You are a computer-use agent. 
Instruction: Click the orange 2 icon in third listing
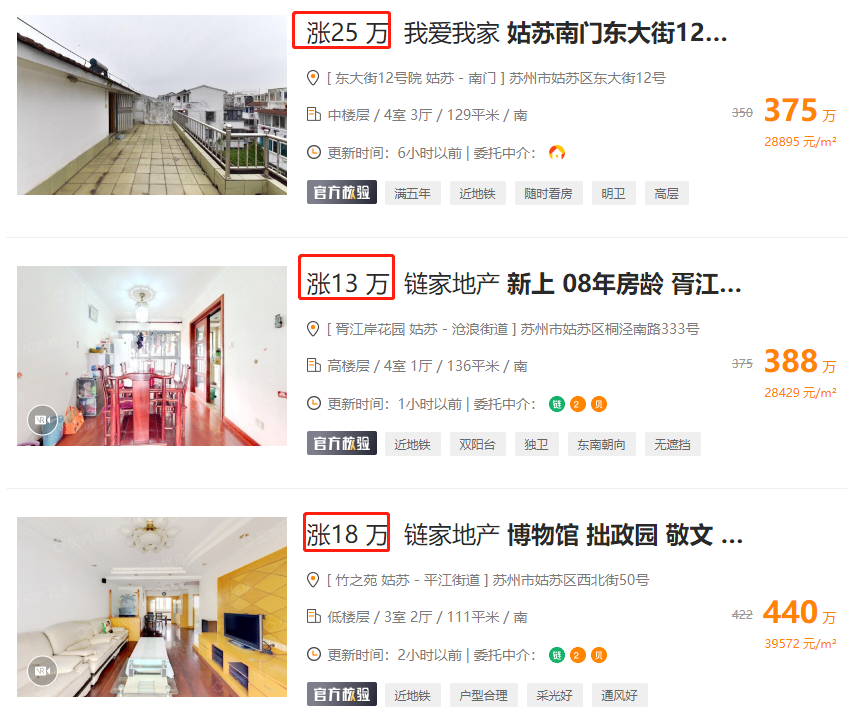577,655
